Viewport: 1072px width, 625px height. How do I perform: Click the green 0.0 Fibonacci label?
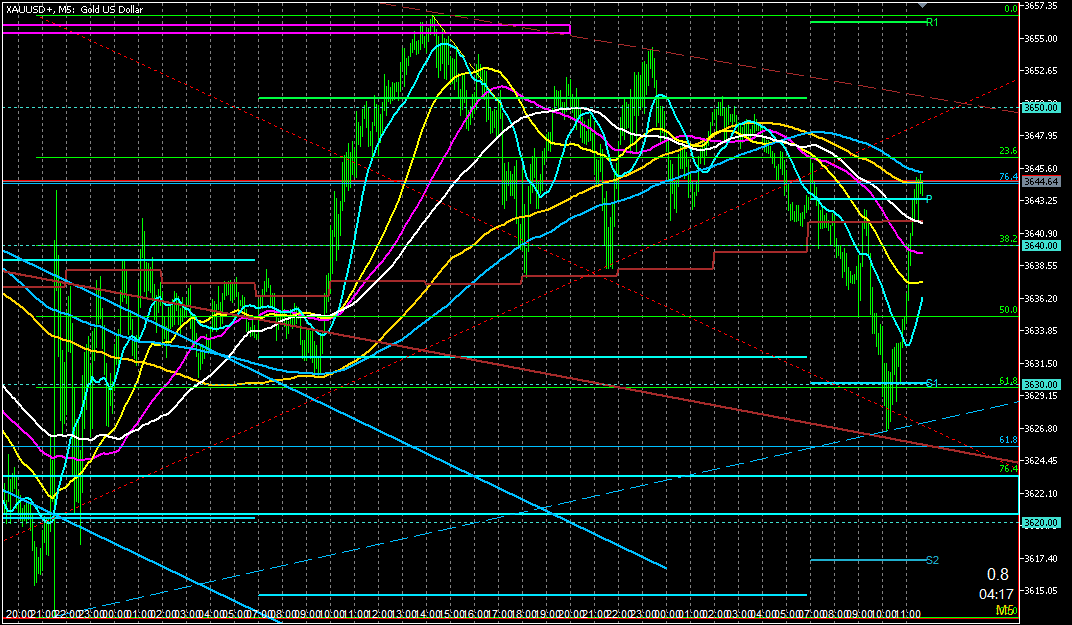coord(1010,8)
